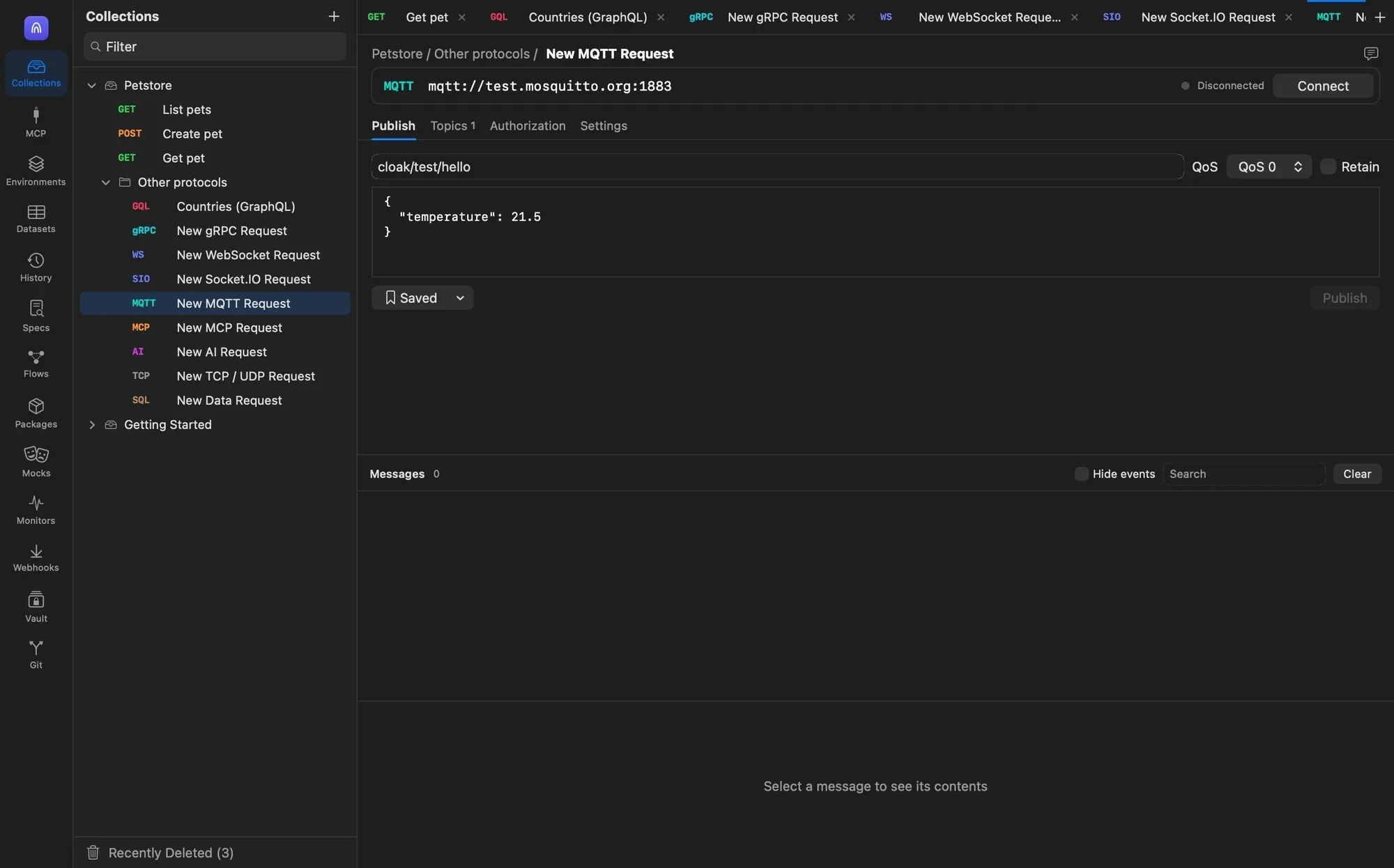Add a new request tab with plus
1394x868 pixels.
click(x=1379, y=17)
